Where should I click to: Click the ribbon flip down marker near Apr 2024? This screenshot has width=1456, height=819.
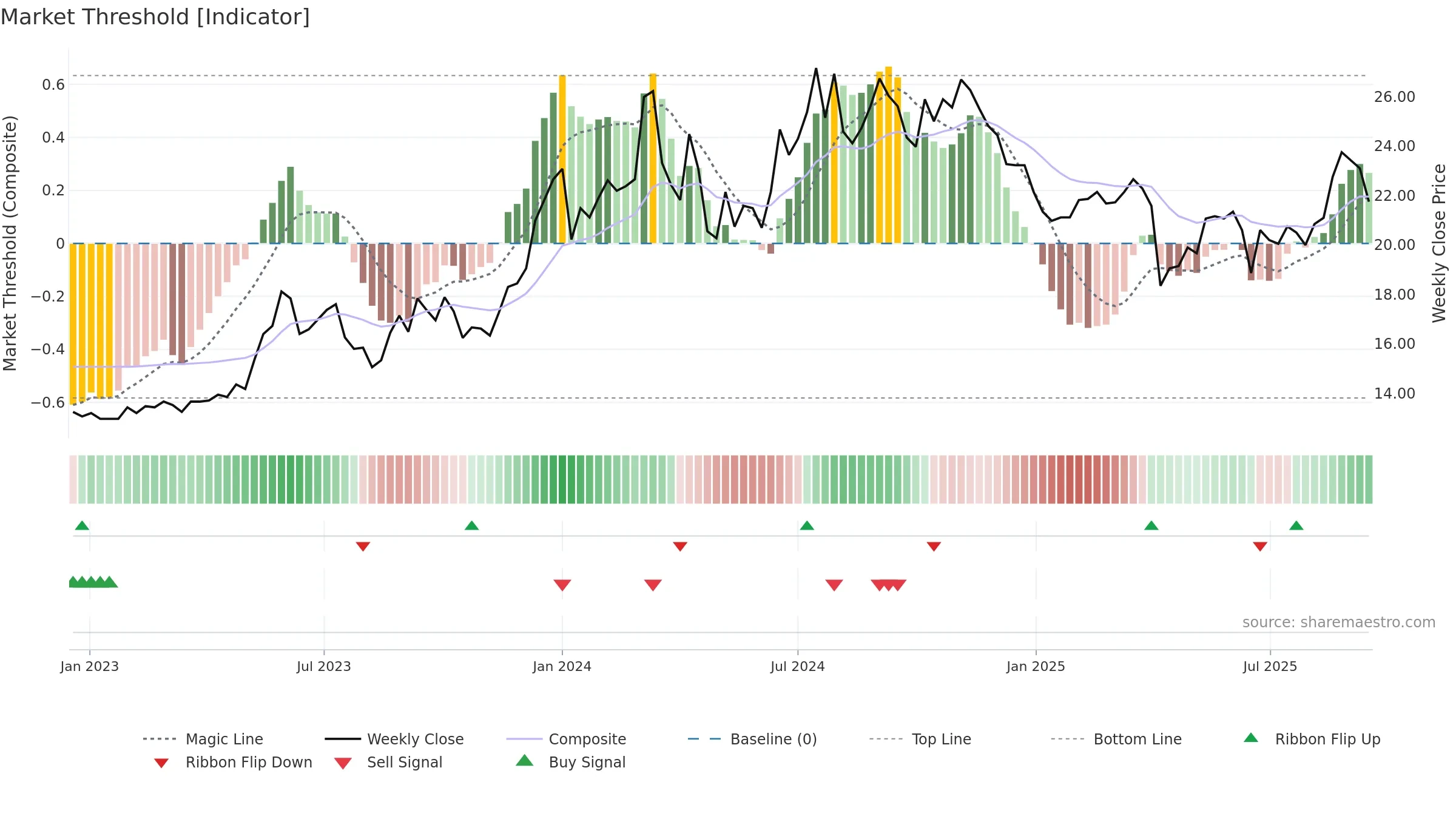(x=680, y=547)
